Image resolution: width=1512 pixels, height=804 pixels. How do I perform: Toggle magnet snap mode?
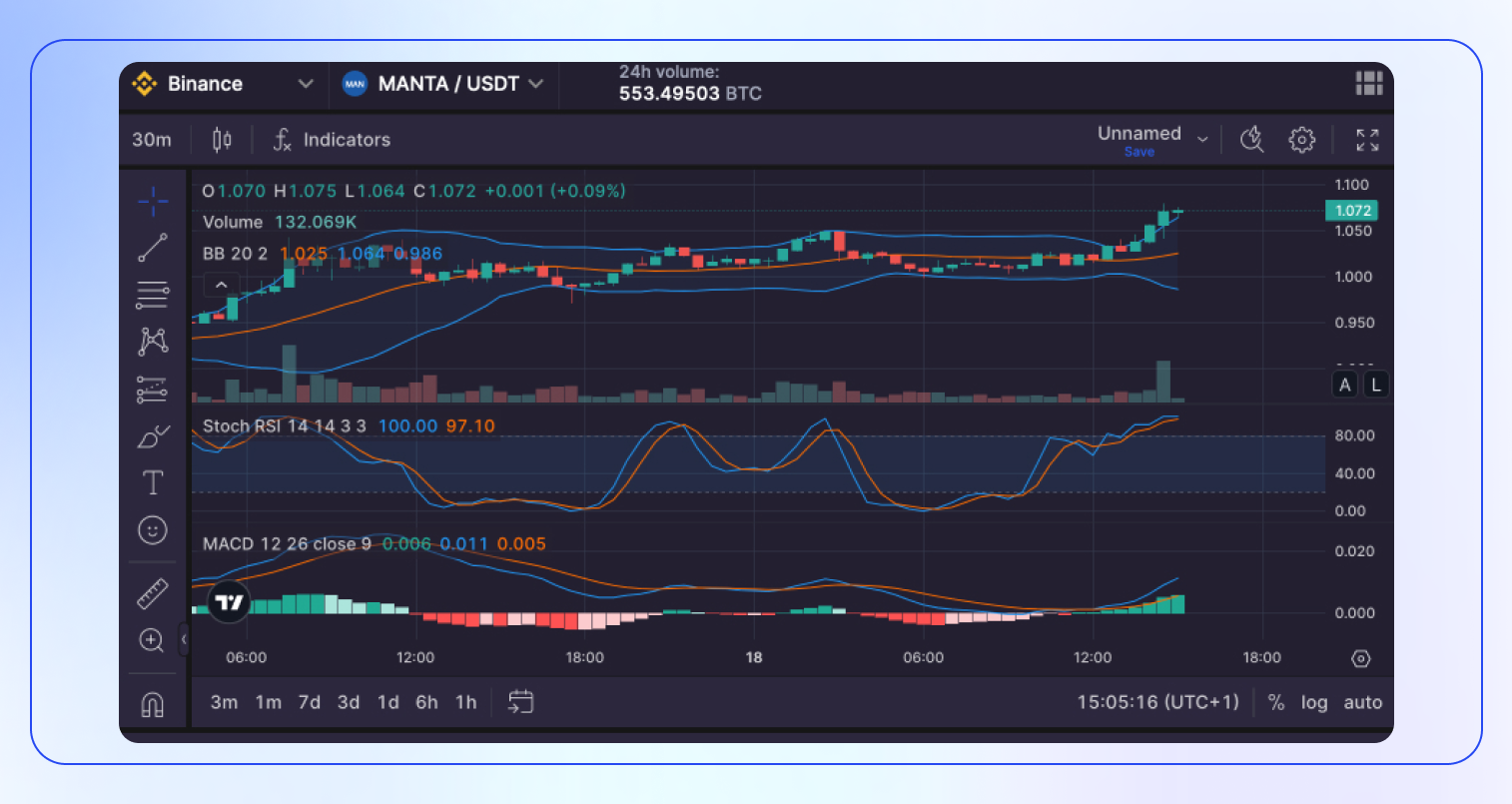tap(152, 705)
